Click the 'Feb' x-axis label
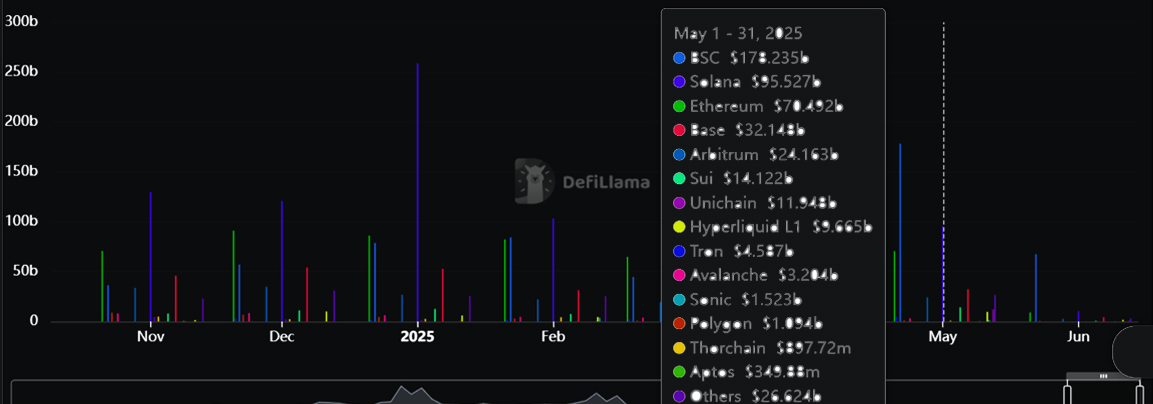The width and height of the screenshot is (1153, 404). point(553,337)
